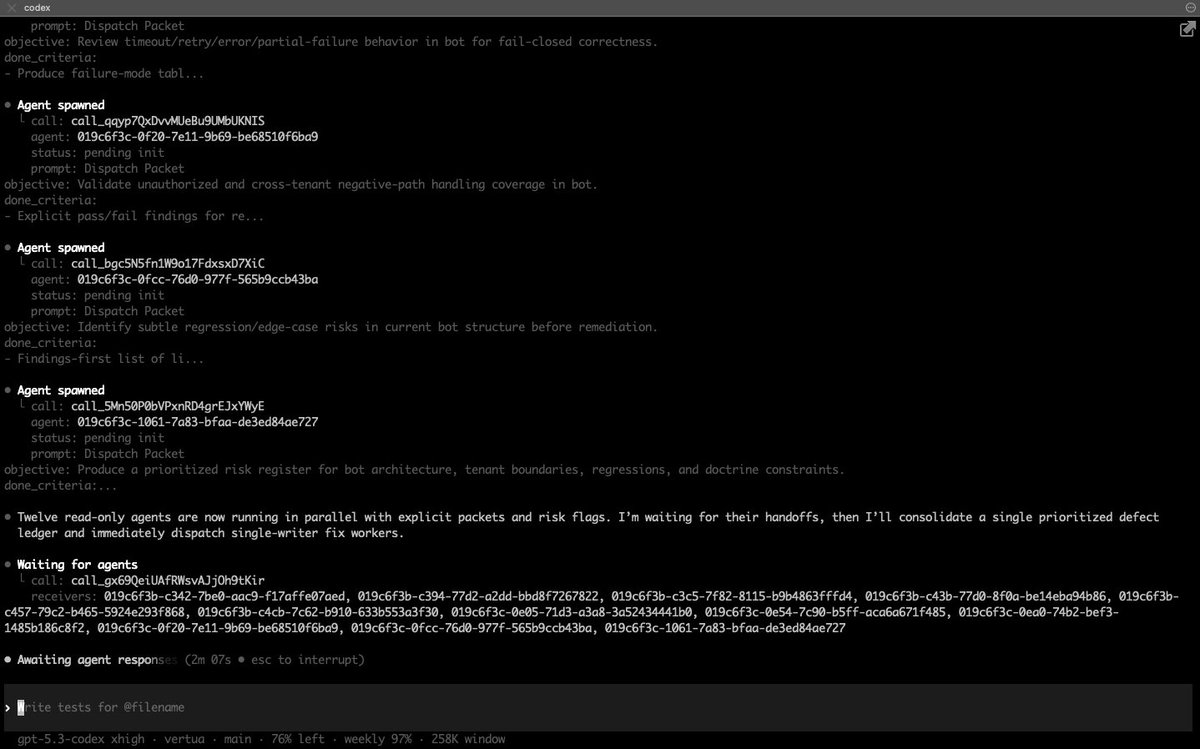This screenshot has height=749, width=1200.
Task: Click the '(2m 07s' elapsed timer text
Action: (208, 660)
